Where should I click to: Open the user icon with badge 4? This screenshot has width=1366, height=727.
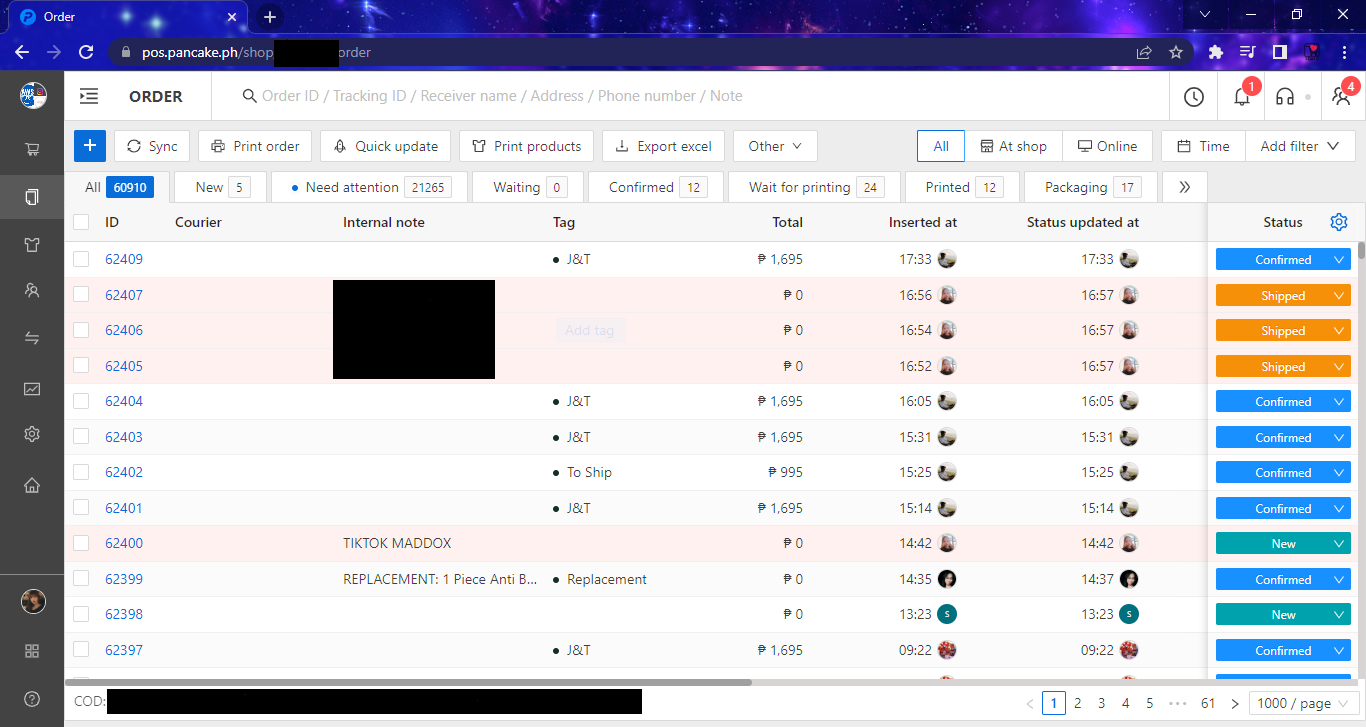(1341, 96)
